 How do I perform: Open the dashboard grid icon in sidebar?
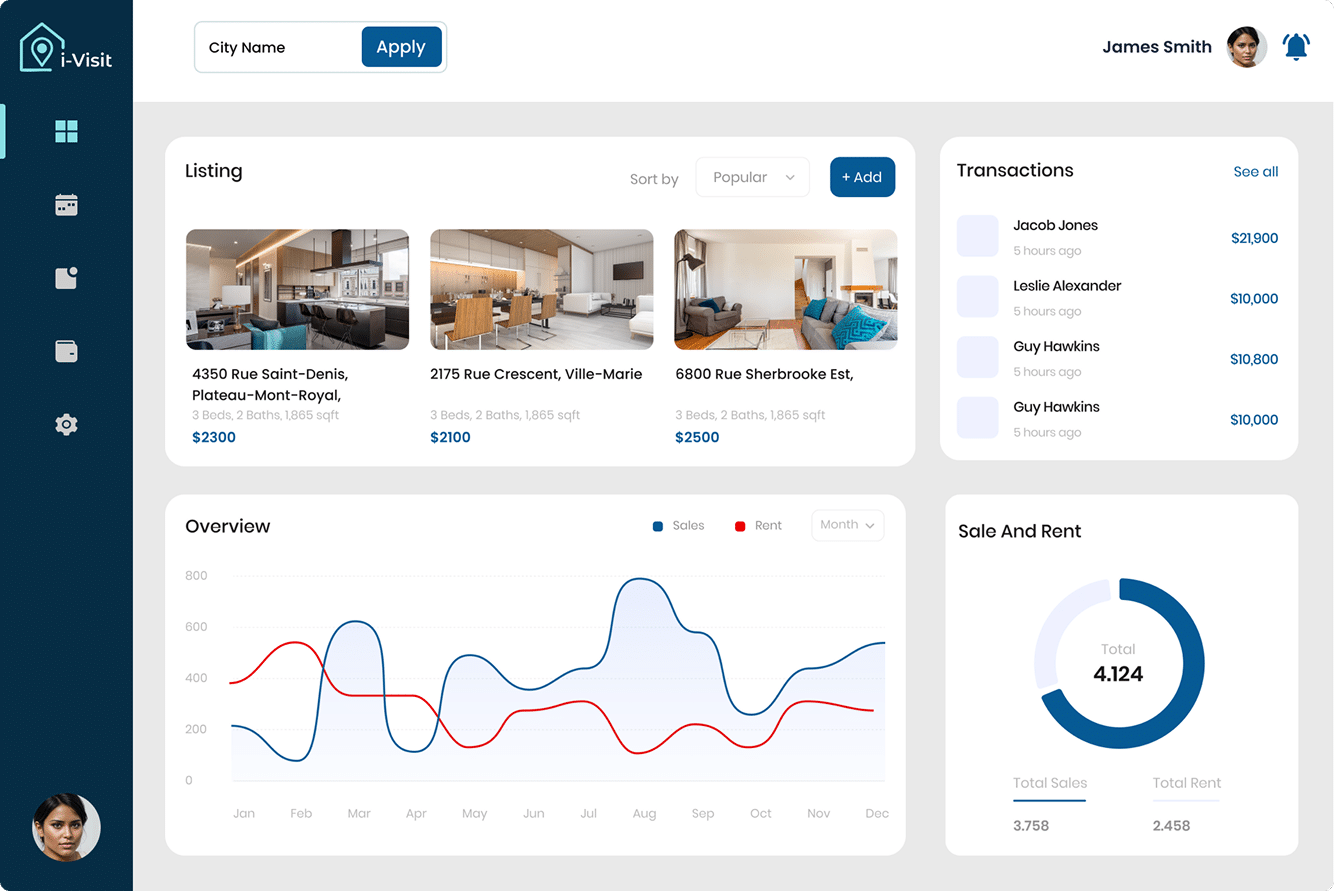(66, 131)
